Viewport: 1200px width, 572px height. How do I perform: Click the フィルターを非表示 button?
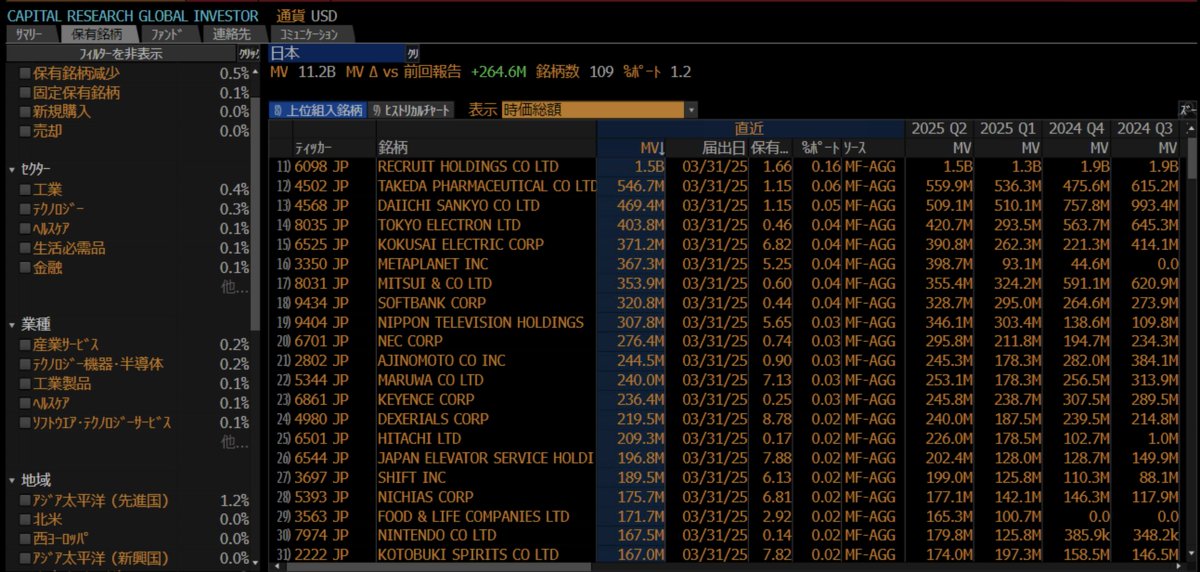pyautogui.click(x=120, y=53)
